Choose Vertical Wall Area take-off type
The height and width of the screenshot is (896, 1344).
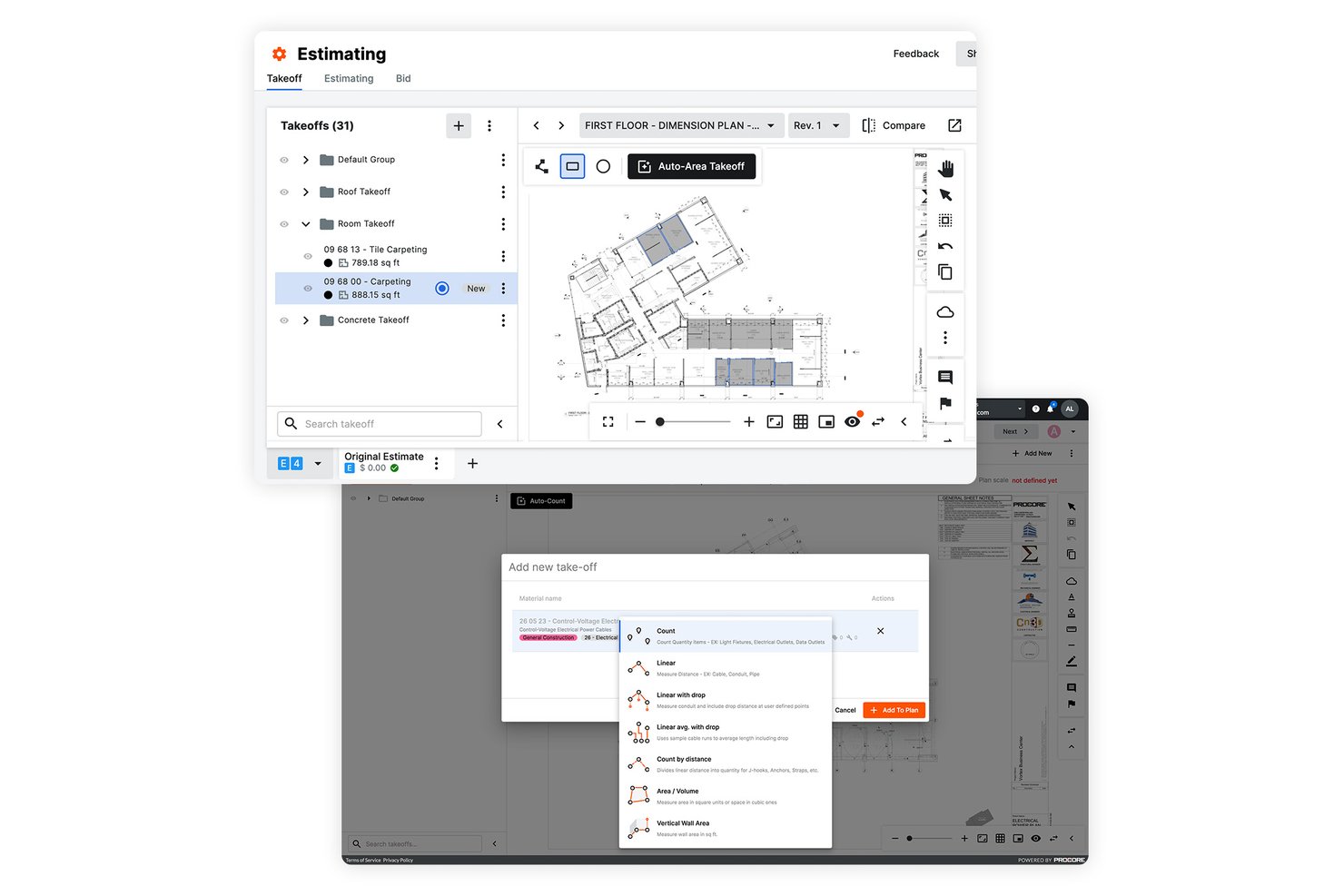click(x=725, y=829)
